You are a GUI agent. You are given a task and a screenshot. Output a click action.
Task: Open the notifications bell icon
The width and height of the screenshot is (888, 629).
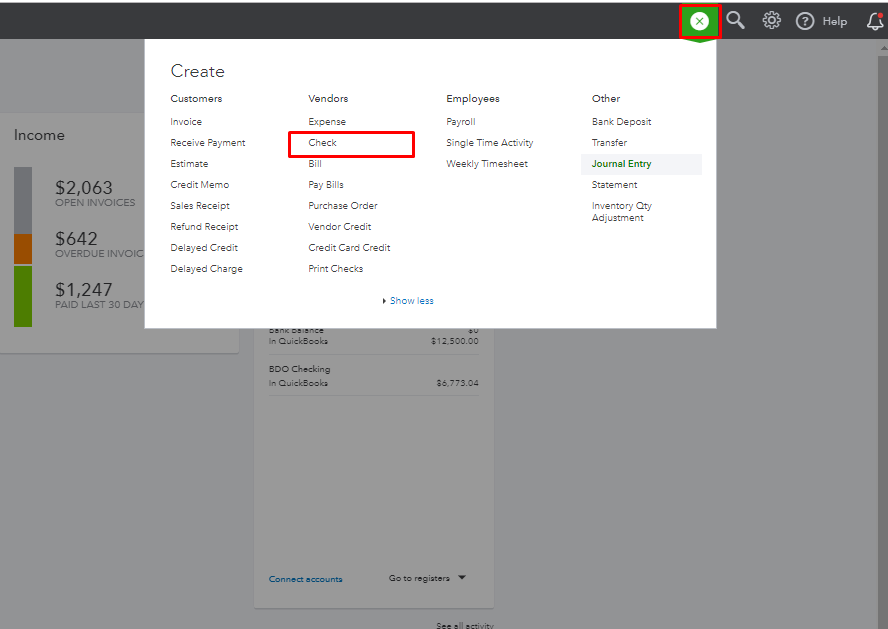(x=875, y=21)
